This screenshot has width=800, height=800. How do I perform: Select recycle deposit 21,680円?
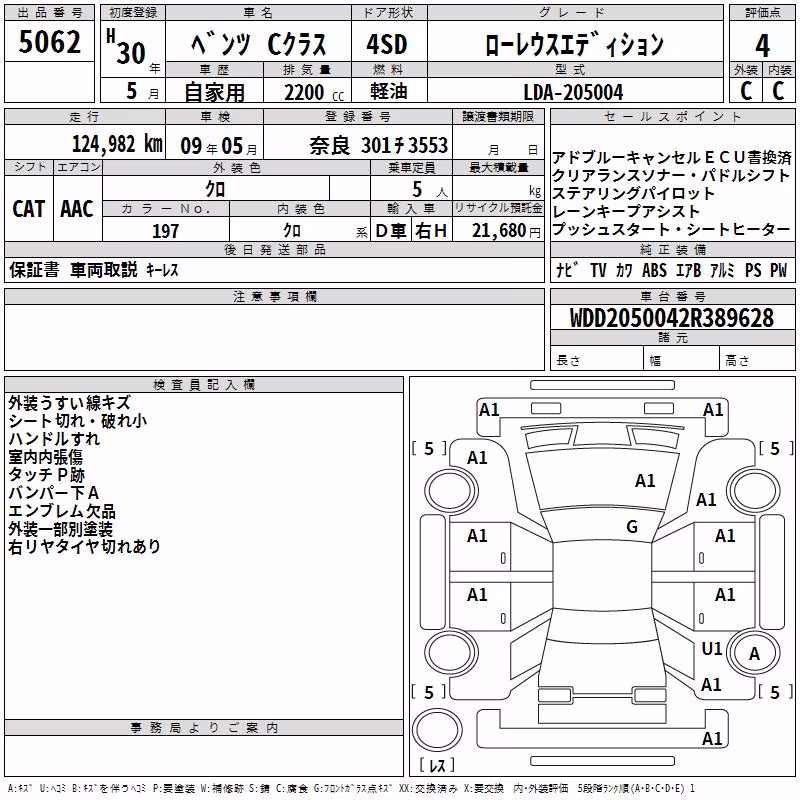pos(506,231)
